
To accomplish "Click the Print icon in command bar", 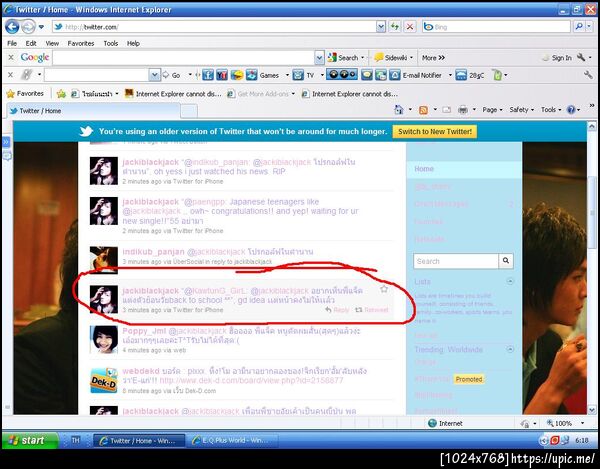I will click(463, 110).
